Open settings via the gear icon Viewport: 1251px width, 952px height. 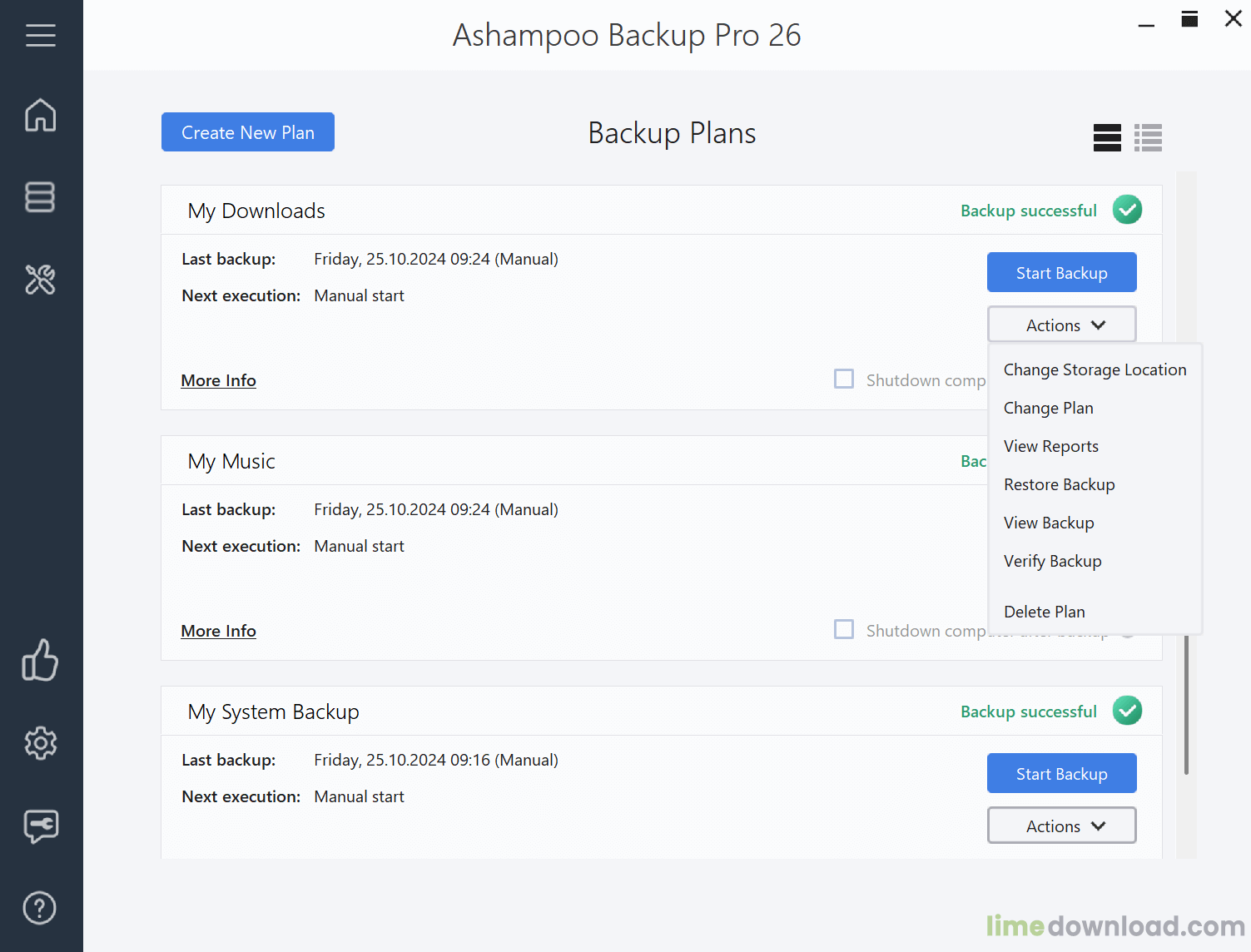coord(40,743)
